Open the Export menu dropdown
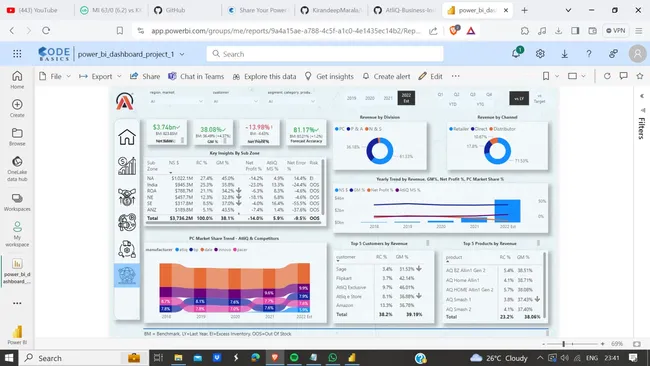The width and height of the screenshot is (650, 366). point(100,76)
